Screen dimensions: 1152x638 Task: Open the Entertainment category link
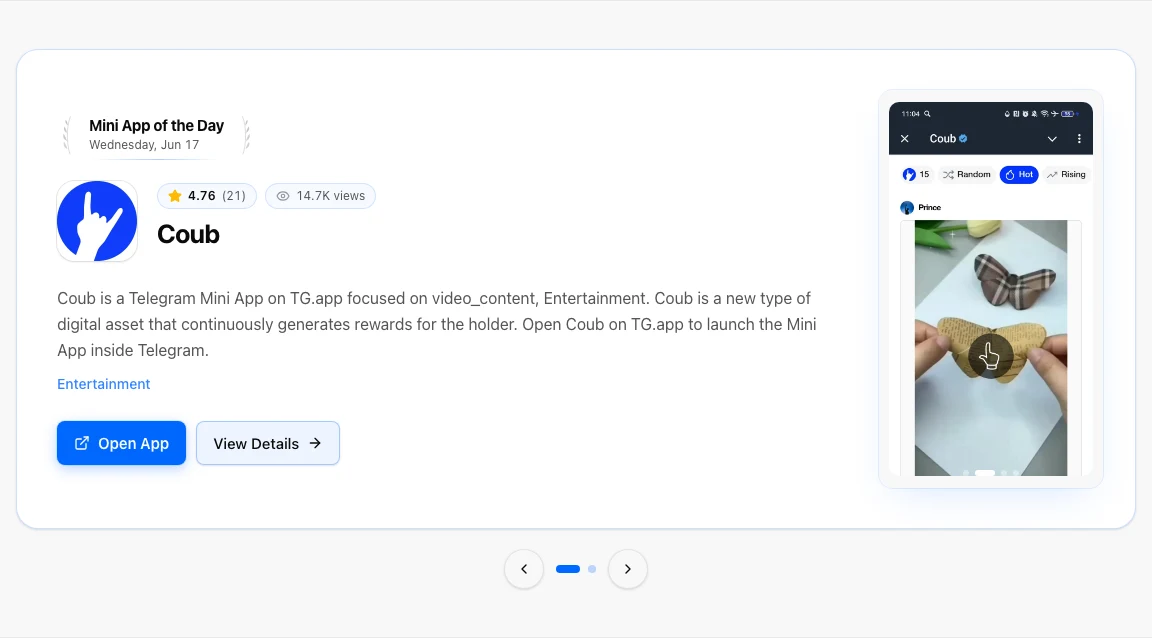coord(104,384)
